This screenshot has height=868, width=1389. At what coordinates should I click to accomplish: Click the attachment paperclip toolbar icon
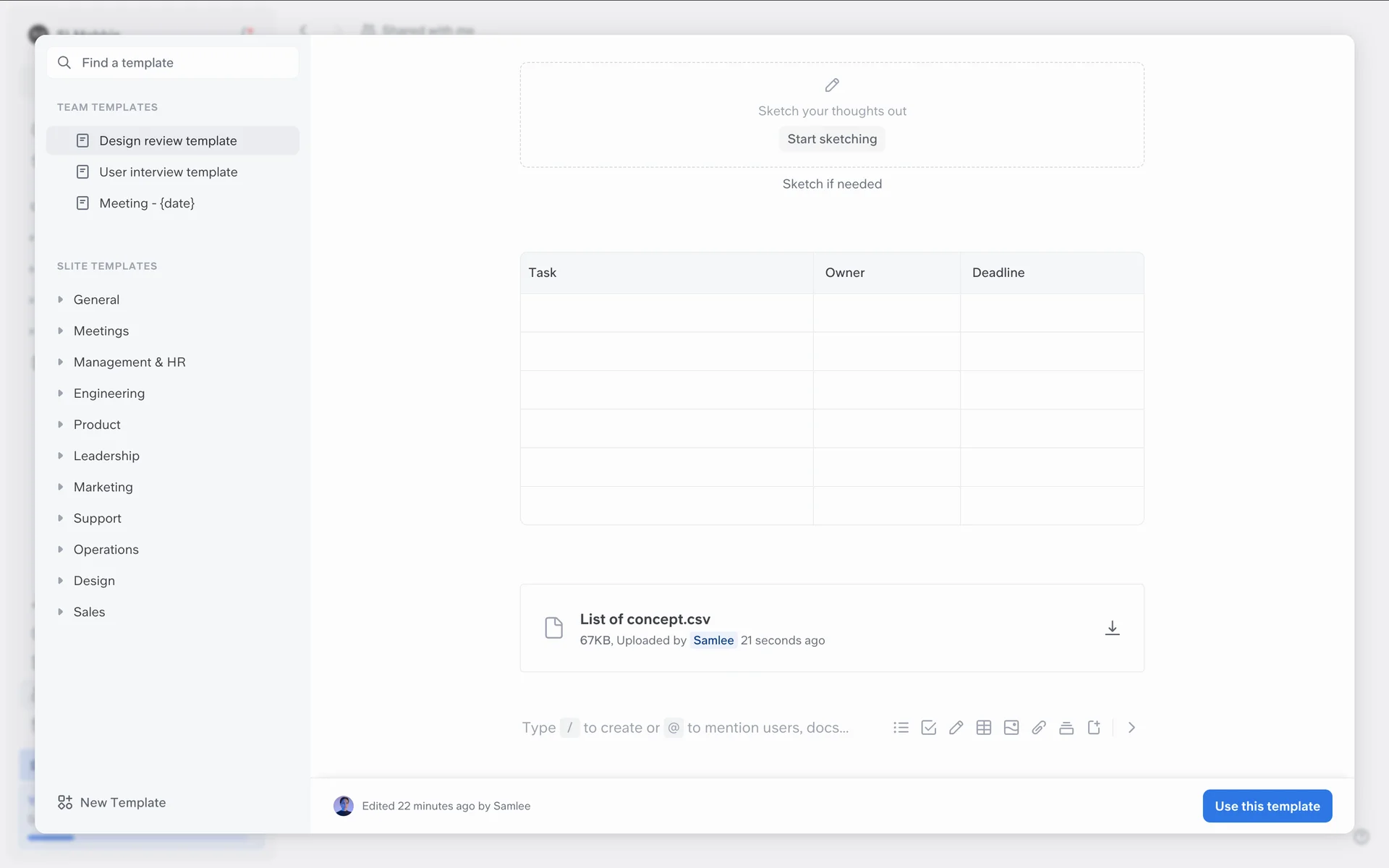click(x=1039, y=728)
